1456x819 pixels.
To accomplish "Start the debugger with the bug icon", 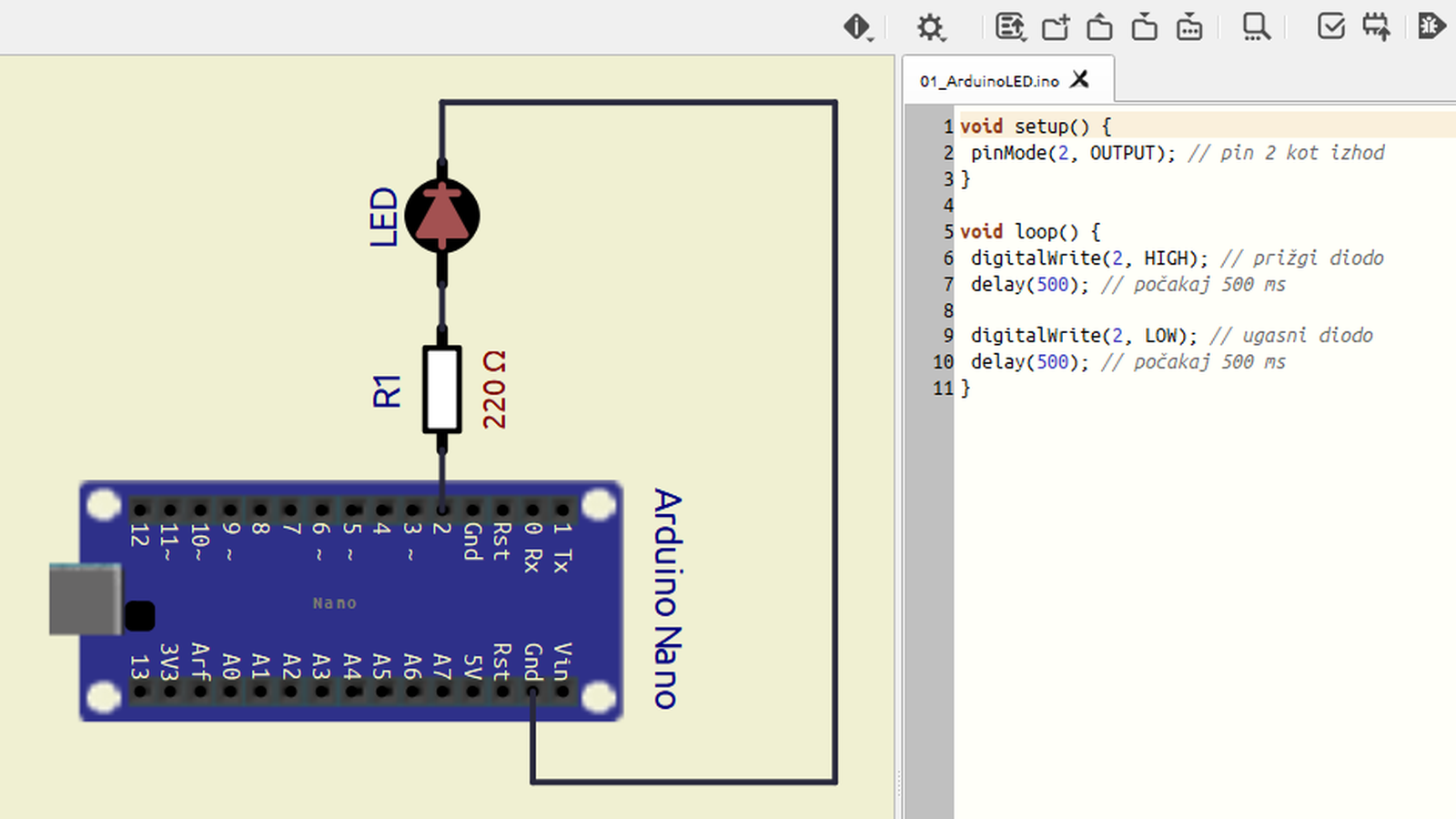I will (1431, 26).
